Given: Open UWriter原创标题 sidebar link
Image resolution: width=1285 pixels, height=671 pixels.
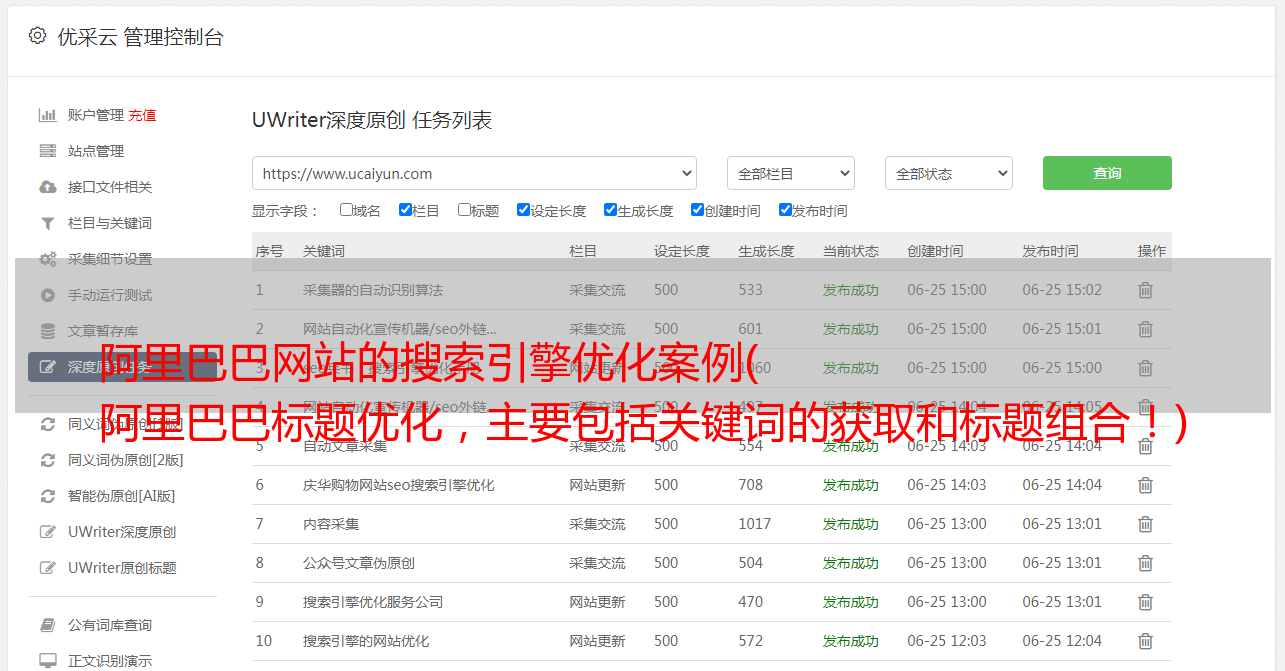Looking at the screenshot, I should 122,568.
